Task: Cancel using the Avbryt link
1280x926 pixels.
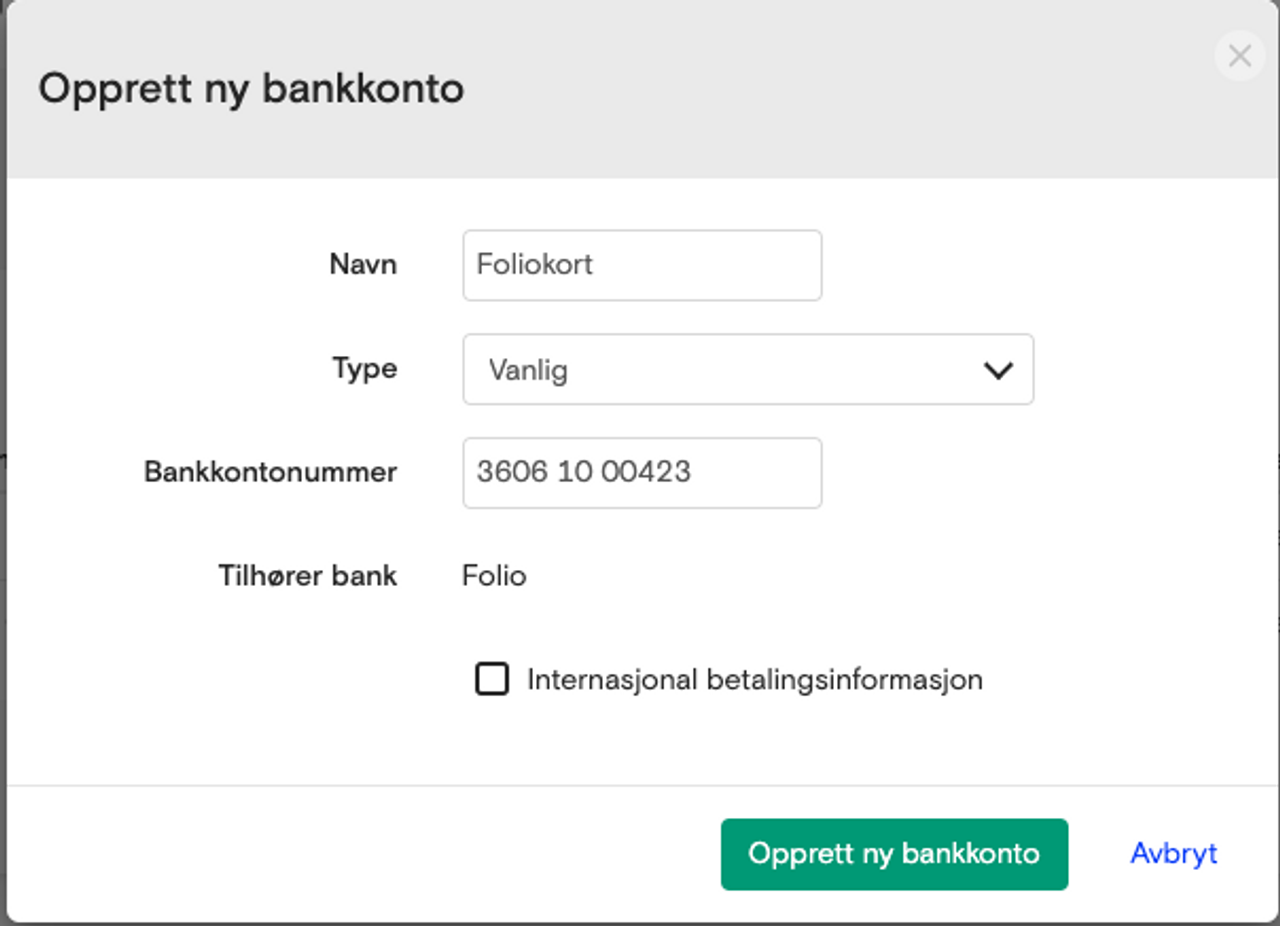Action: tap(1174, 853)
